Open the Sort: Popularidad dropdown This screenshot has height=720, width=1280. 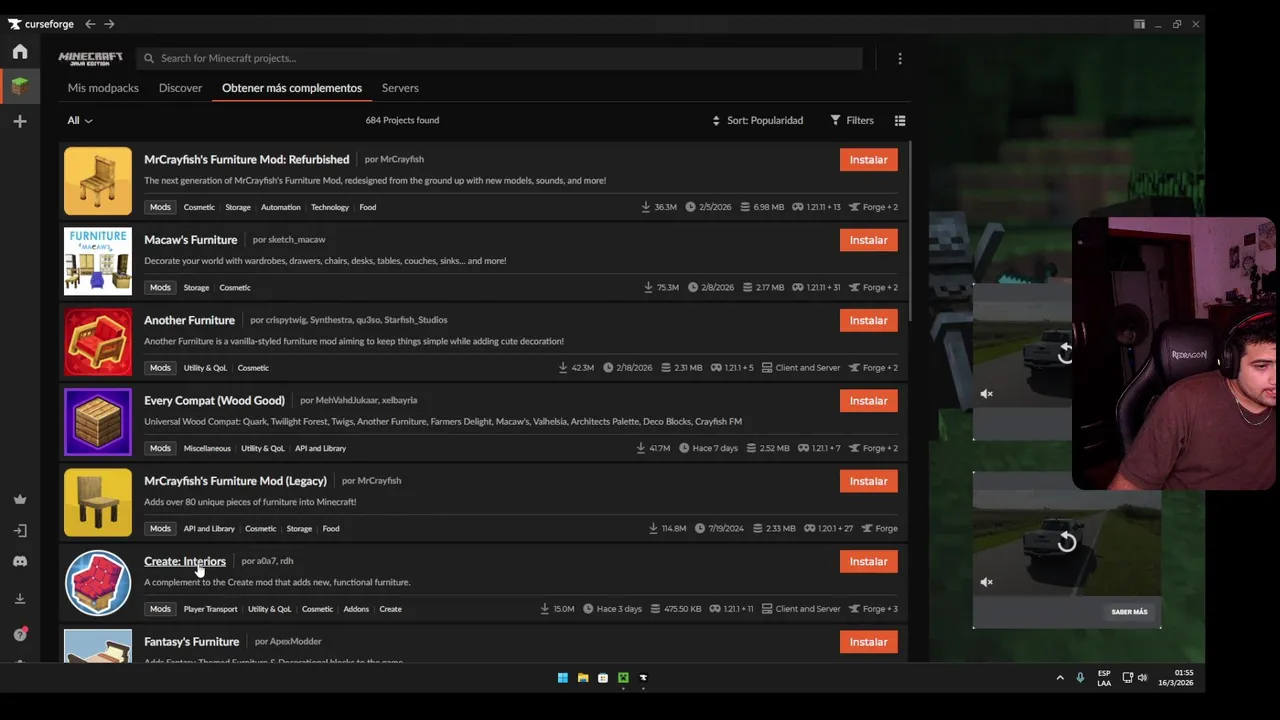[x=757, y=121]
